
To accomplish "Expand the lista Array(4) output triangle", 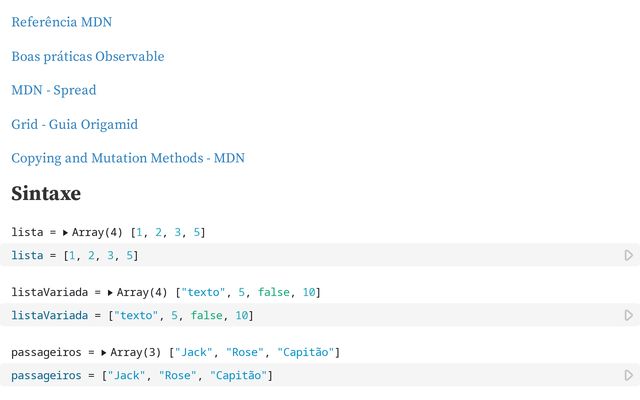I will click(x=66, y=232).
